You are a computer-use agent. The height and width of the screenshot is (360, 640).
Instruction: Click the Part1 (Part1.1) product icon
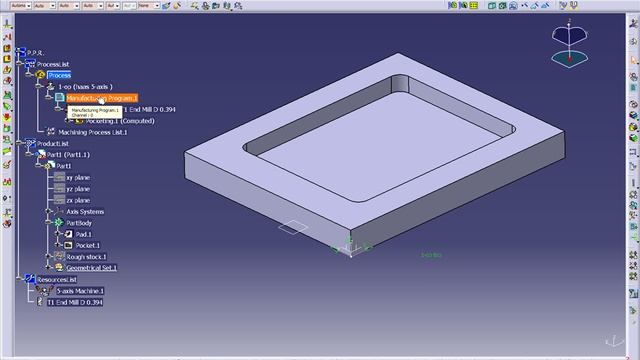coord(41,154)
